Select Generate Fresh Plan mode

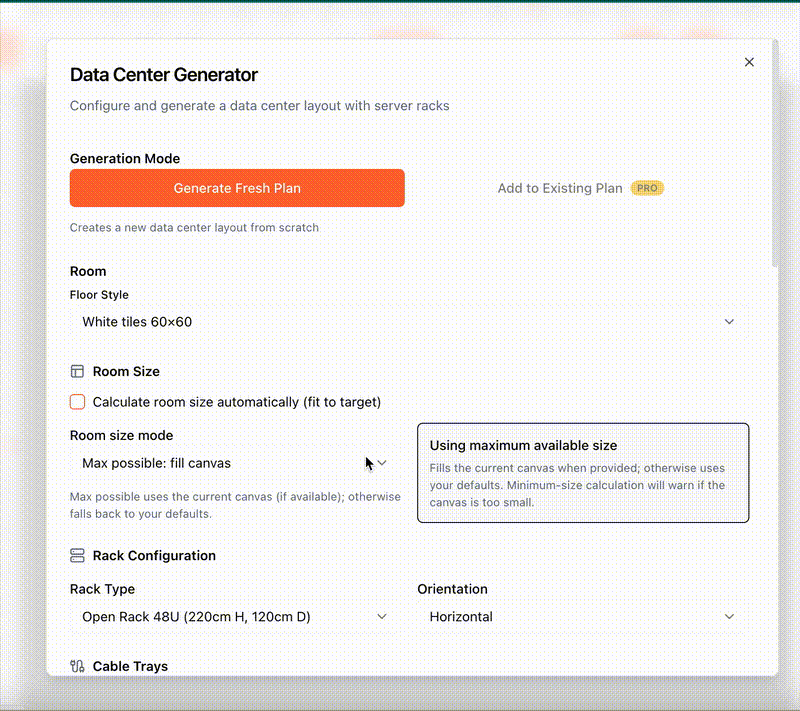click(237, 188)
